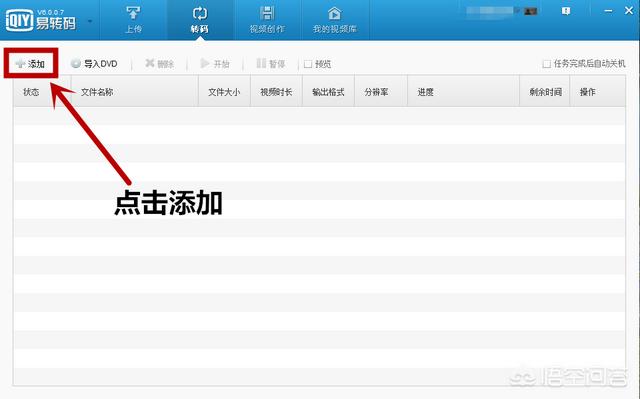Screen dimensions: 640x399
Task: Open the dropdown arrow next to 易转码 logo
Action: [90, 21]
